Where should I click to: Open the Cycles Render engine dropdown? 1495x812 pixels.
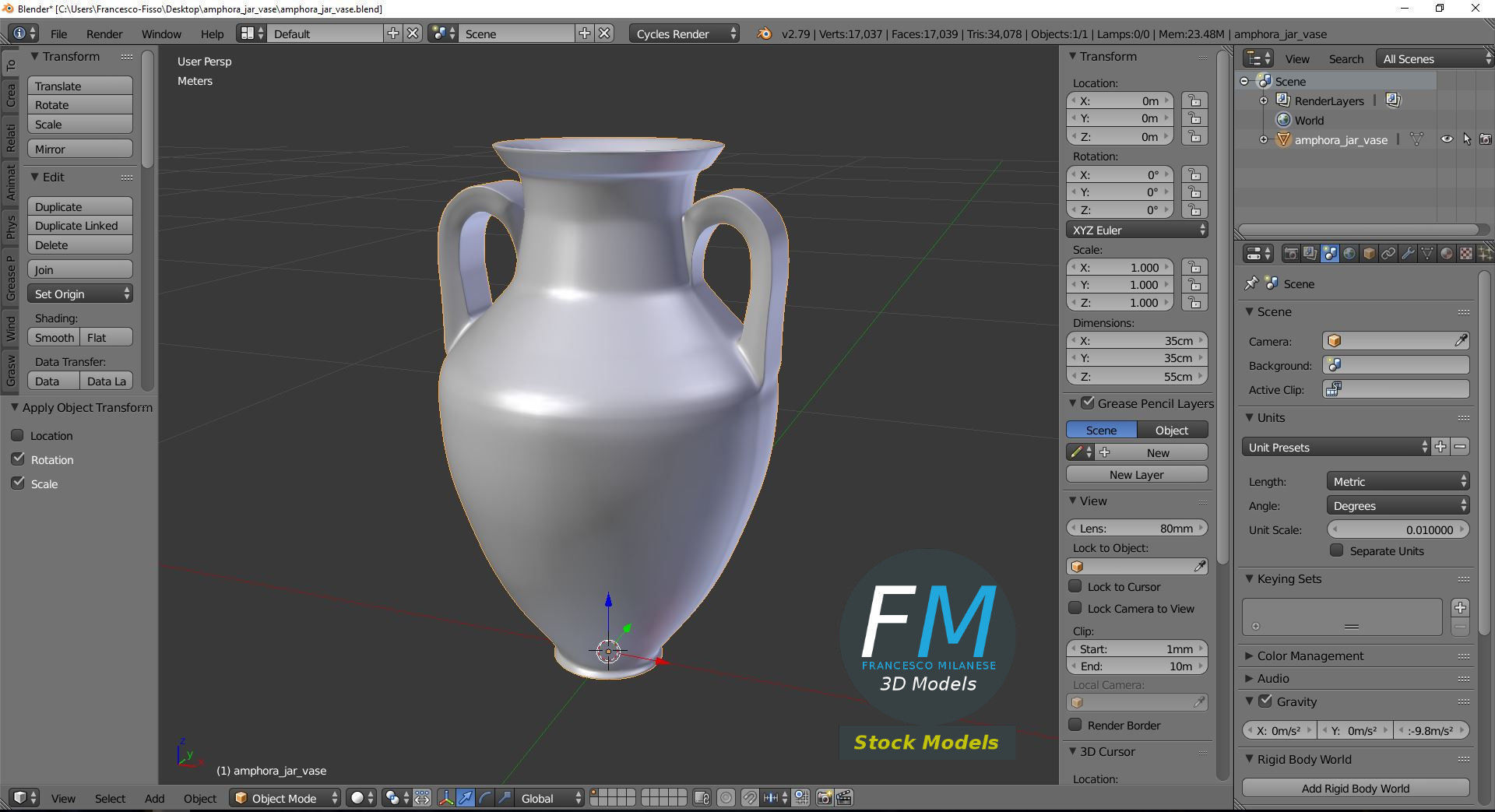pos(684,33)
